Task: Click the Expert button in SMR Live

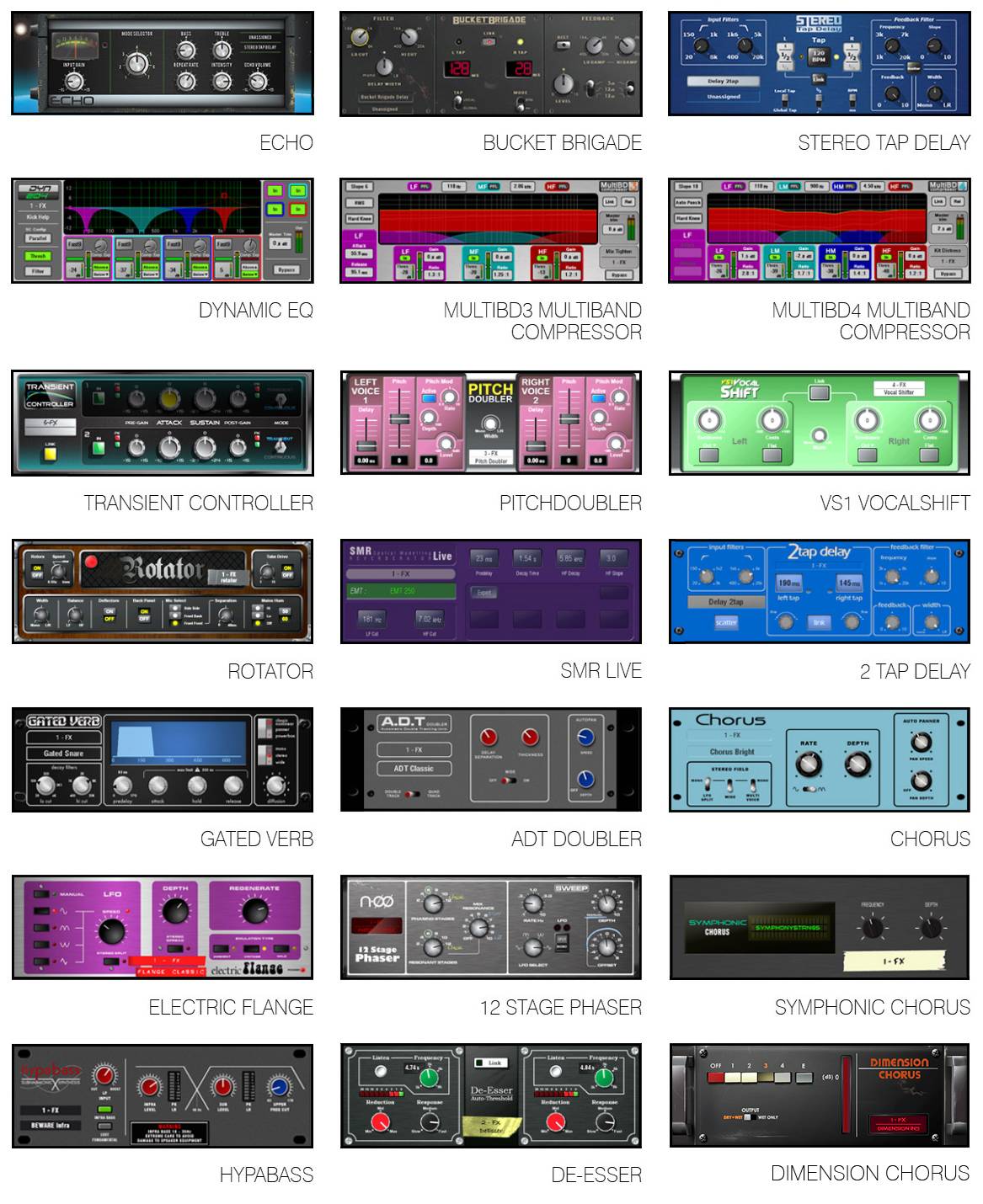Action: point(484,593)
